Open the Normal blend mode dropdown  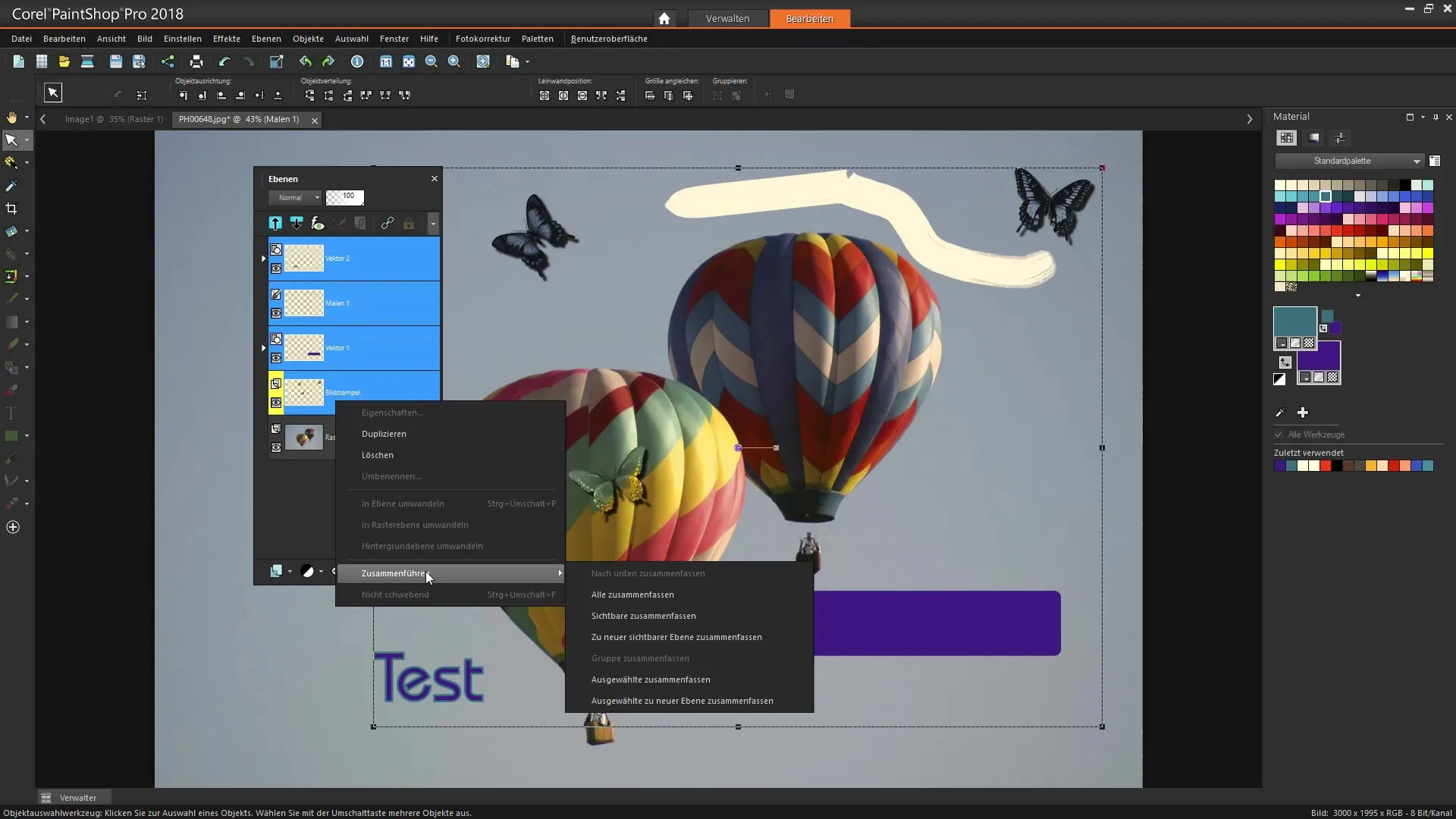(295, 197)
